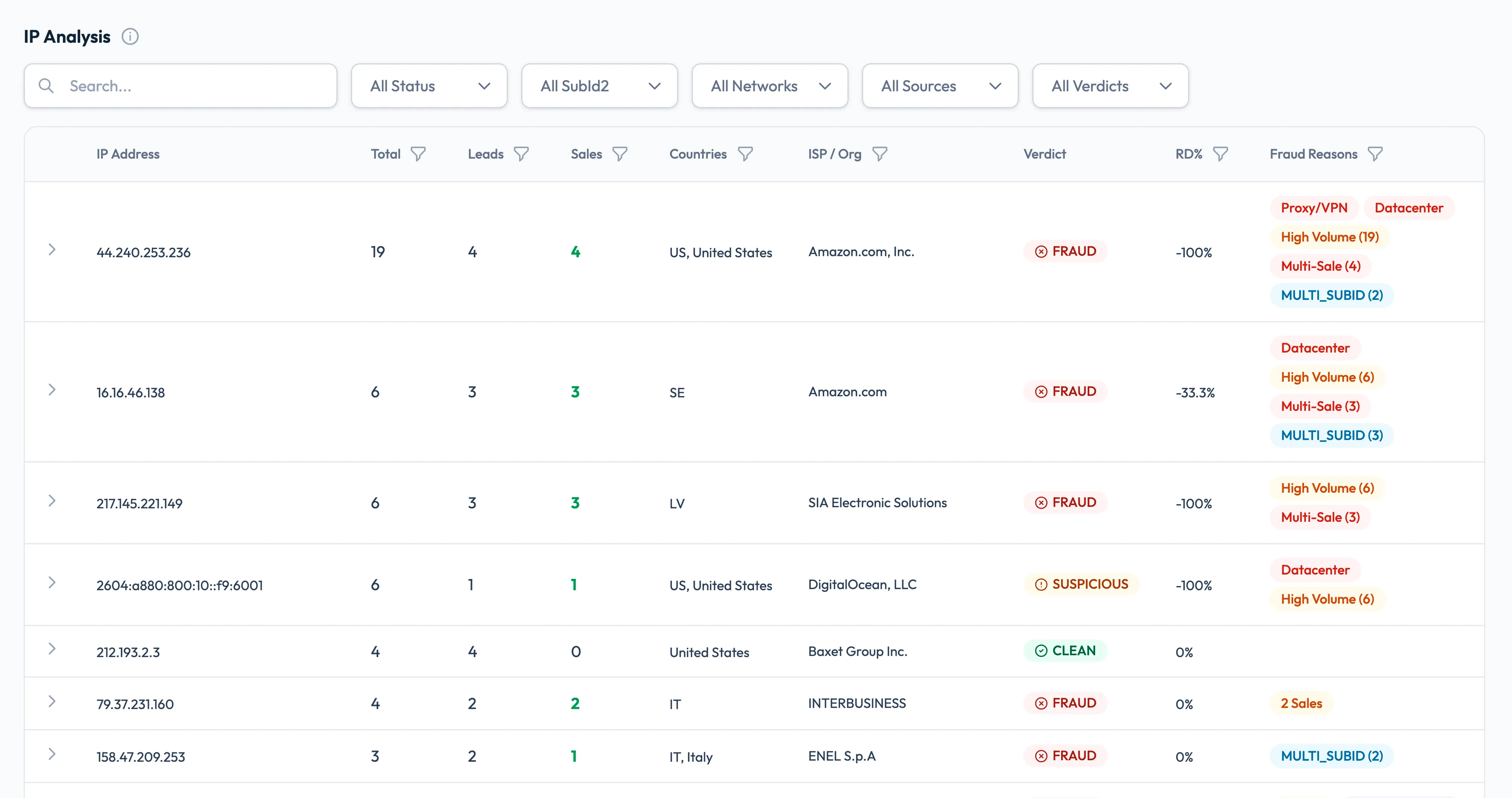Click the Verdict column header
The width and height of the screenshot is (1512, 798).
(x=1045, y=154)
